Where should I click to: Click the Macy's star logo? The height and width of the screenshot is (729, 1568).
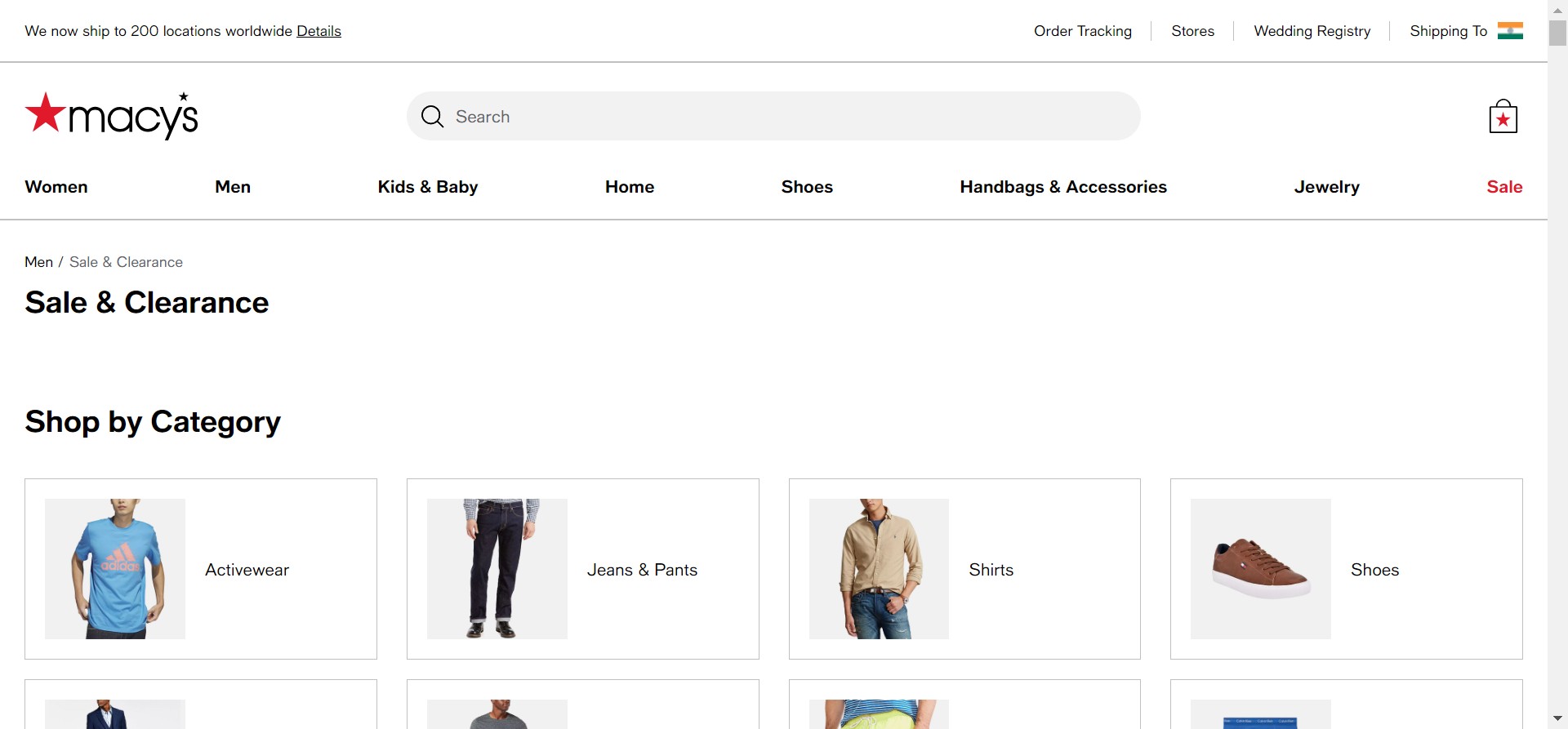[111, 116]
